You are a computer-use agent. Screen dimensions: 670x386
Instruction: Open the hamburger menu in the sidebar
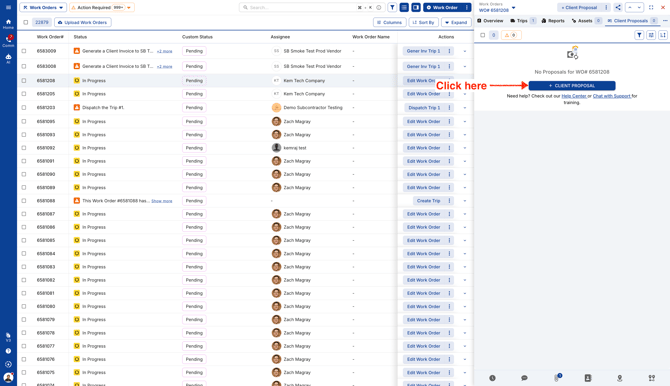pyautogui.click(x=8, y=7)
